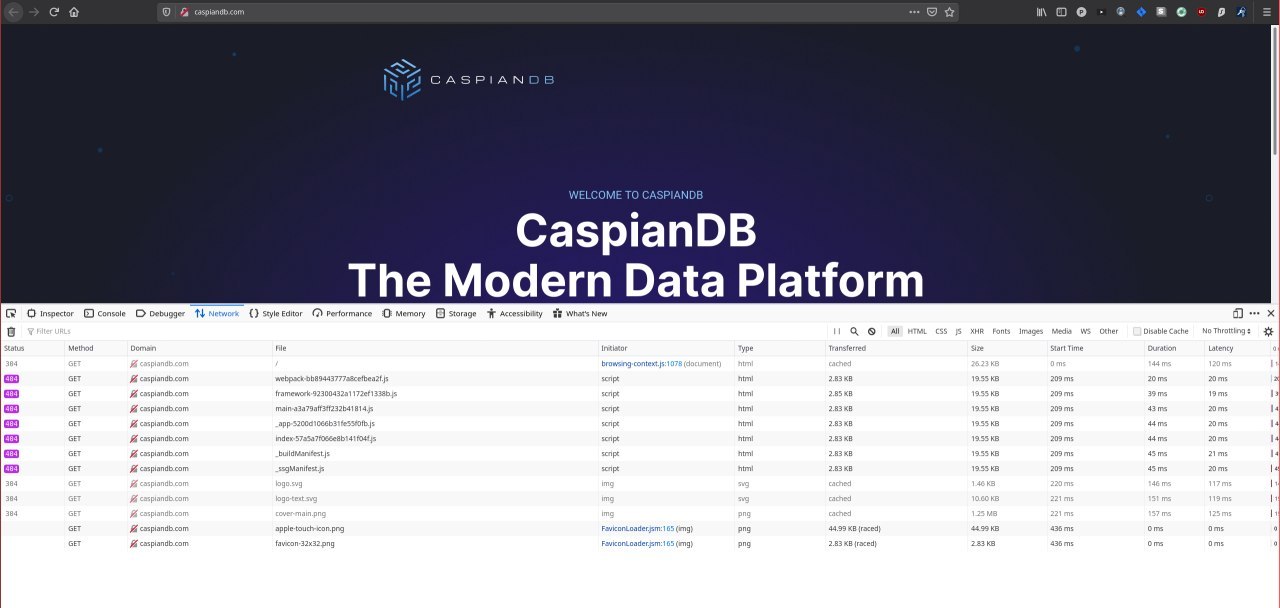Pause network recording icon

tap(837, 331)
